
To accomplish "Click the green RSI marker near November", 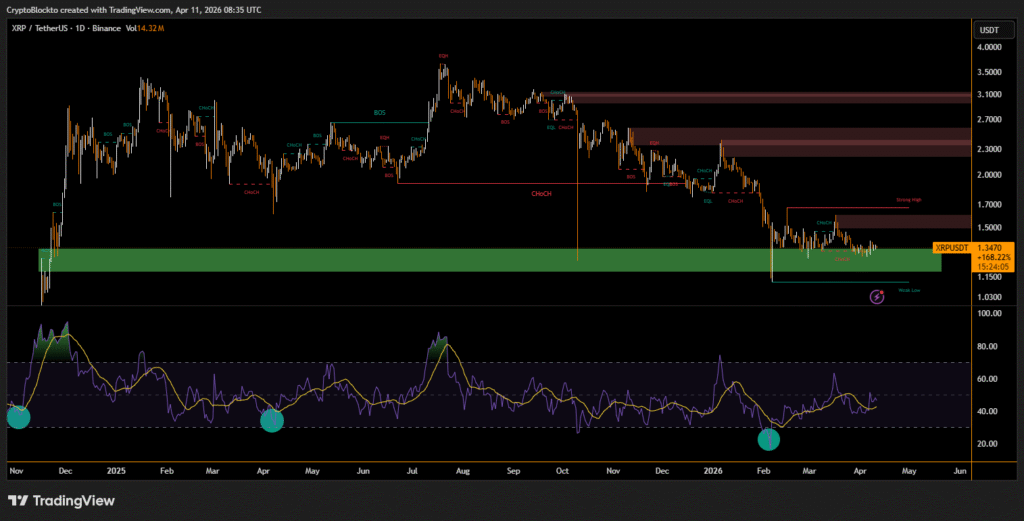I will click(18, 418).
